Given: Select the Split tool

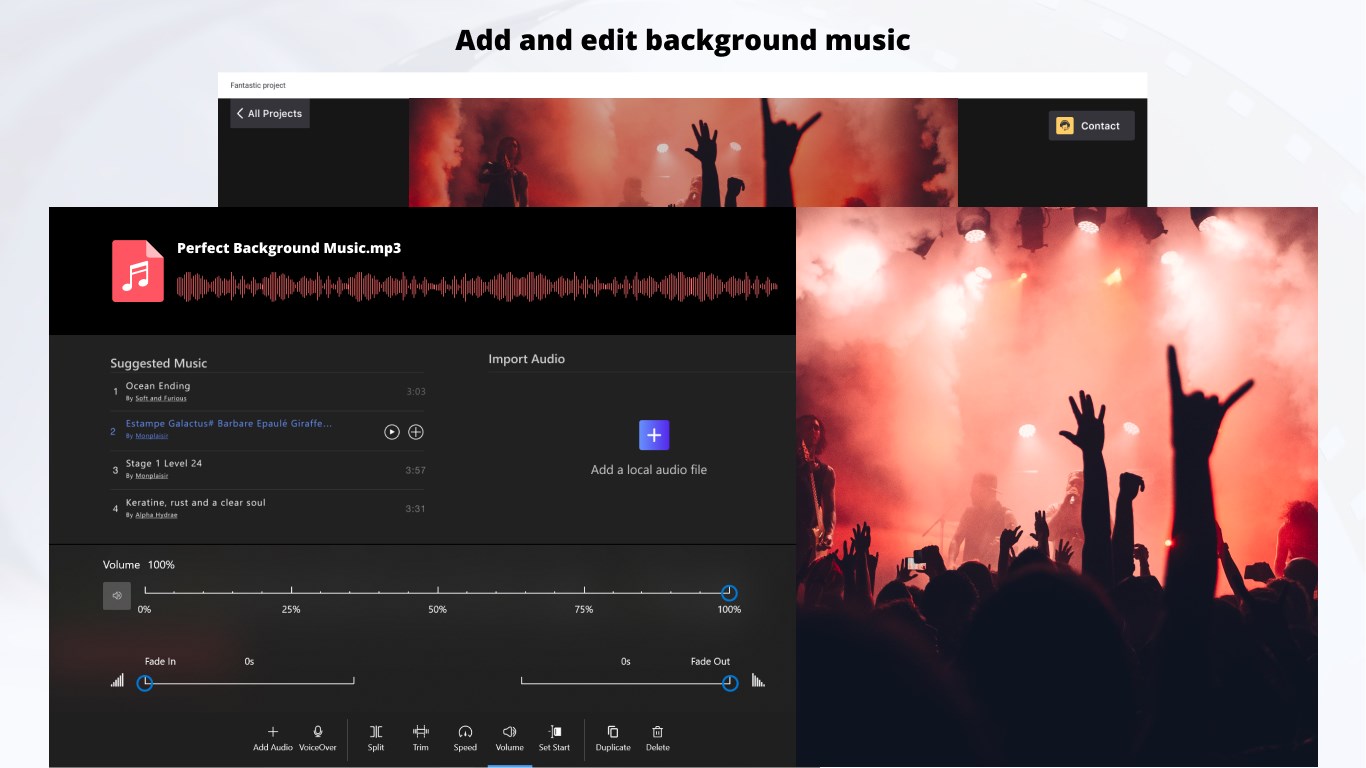Looking at the screenshot, I should 375,739.
